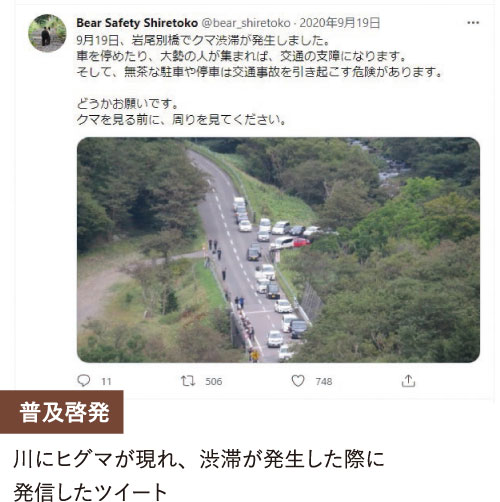Click the reply count 11
Screen dimensions: 500x502
pos(106,381)
